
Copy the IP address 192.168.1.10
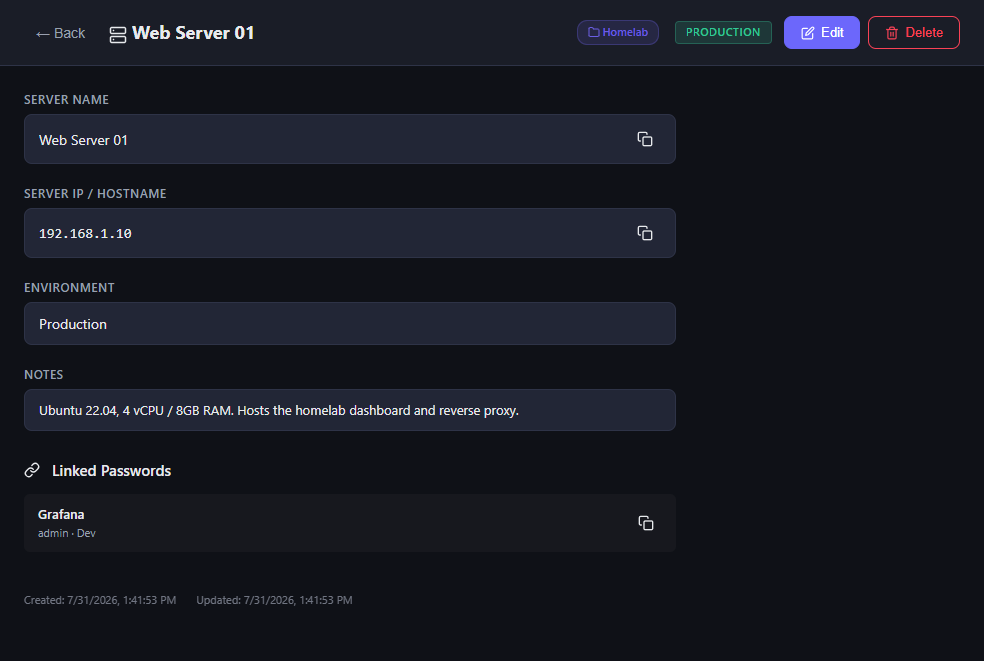pos(644,233)
